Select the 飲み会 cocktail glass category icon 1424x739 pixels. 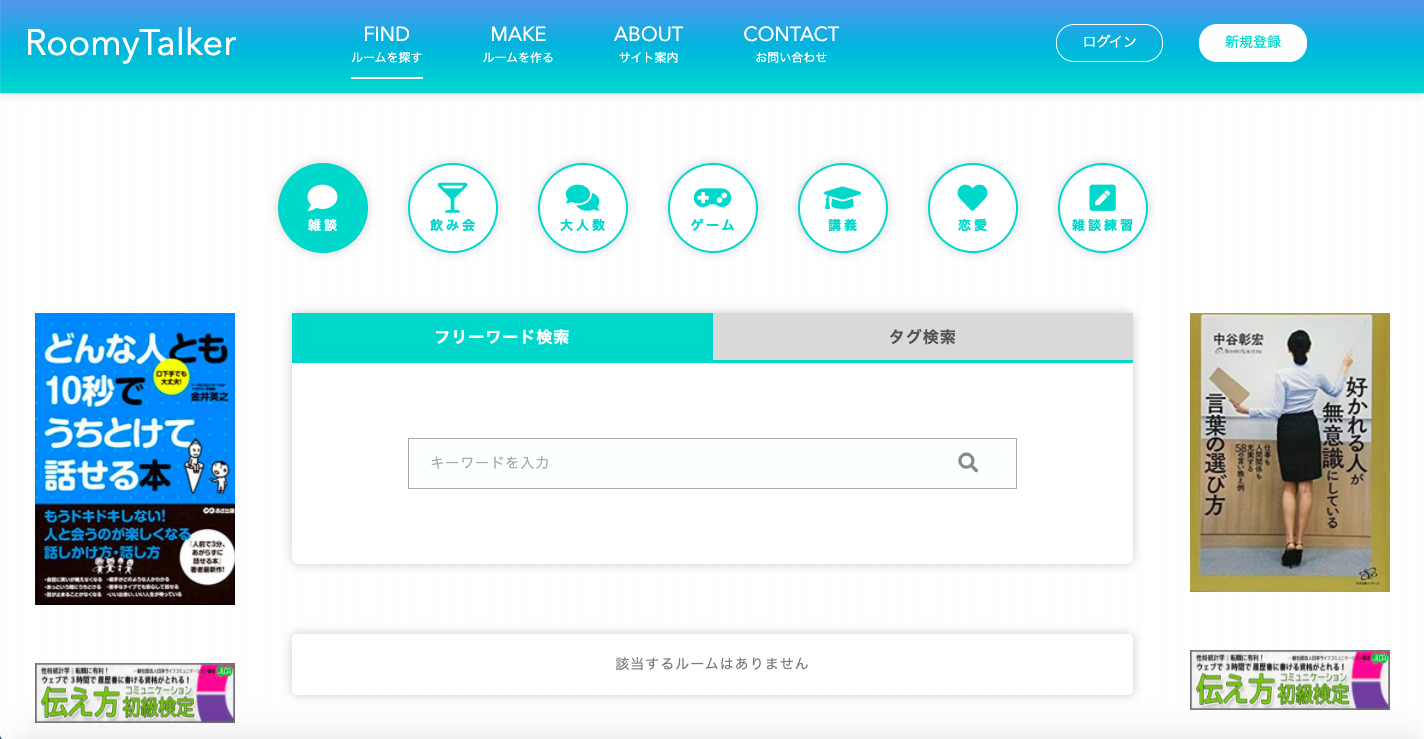click(x=453, y=208)
